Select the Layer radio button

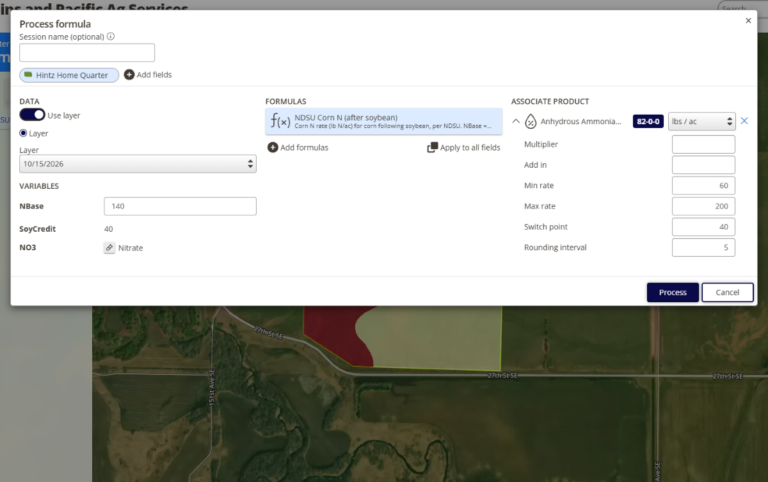(x=23, y=133)
